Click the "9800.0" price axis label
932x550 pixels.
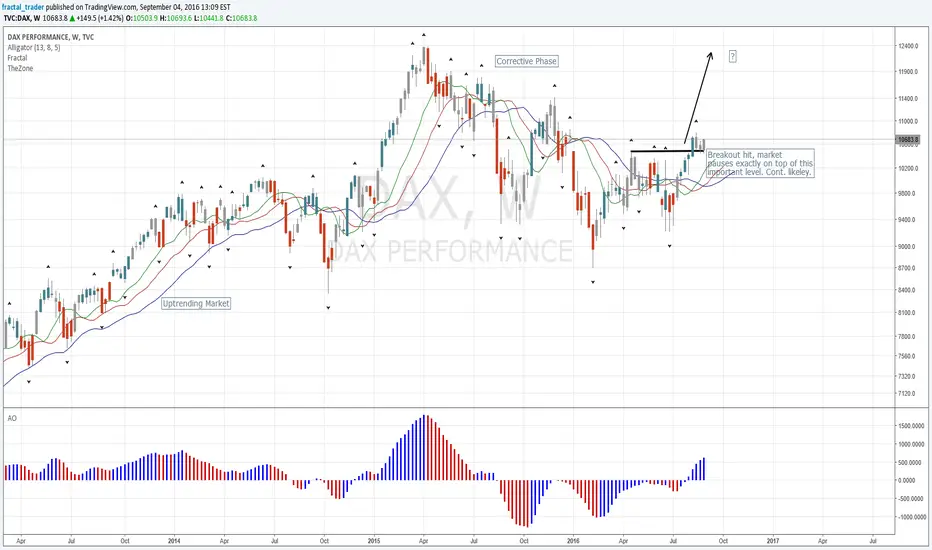[906, 193]
